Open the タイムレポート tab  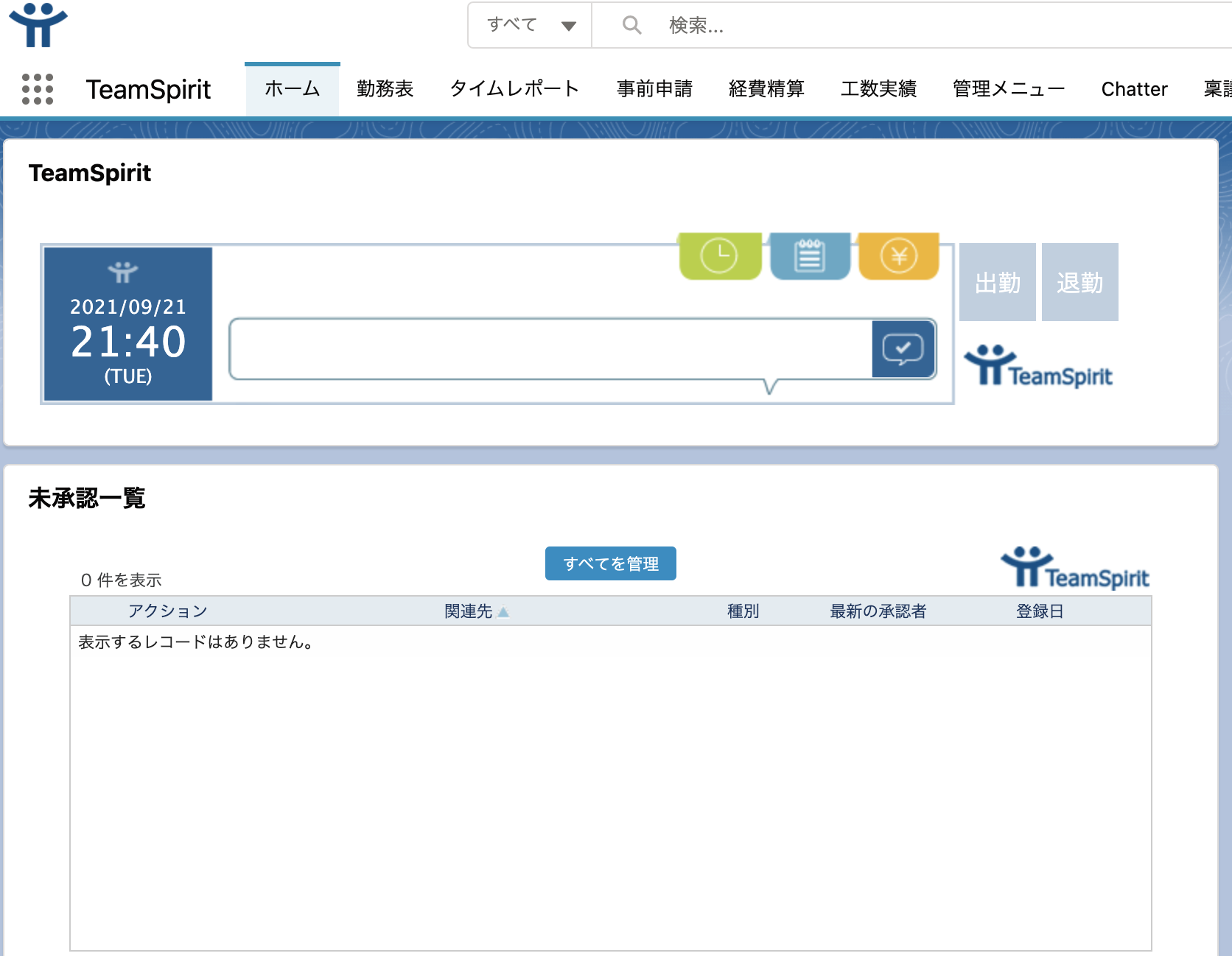coord(514,89)
